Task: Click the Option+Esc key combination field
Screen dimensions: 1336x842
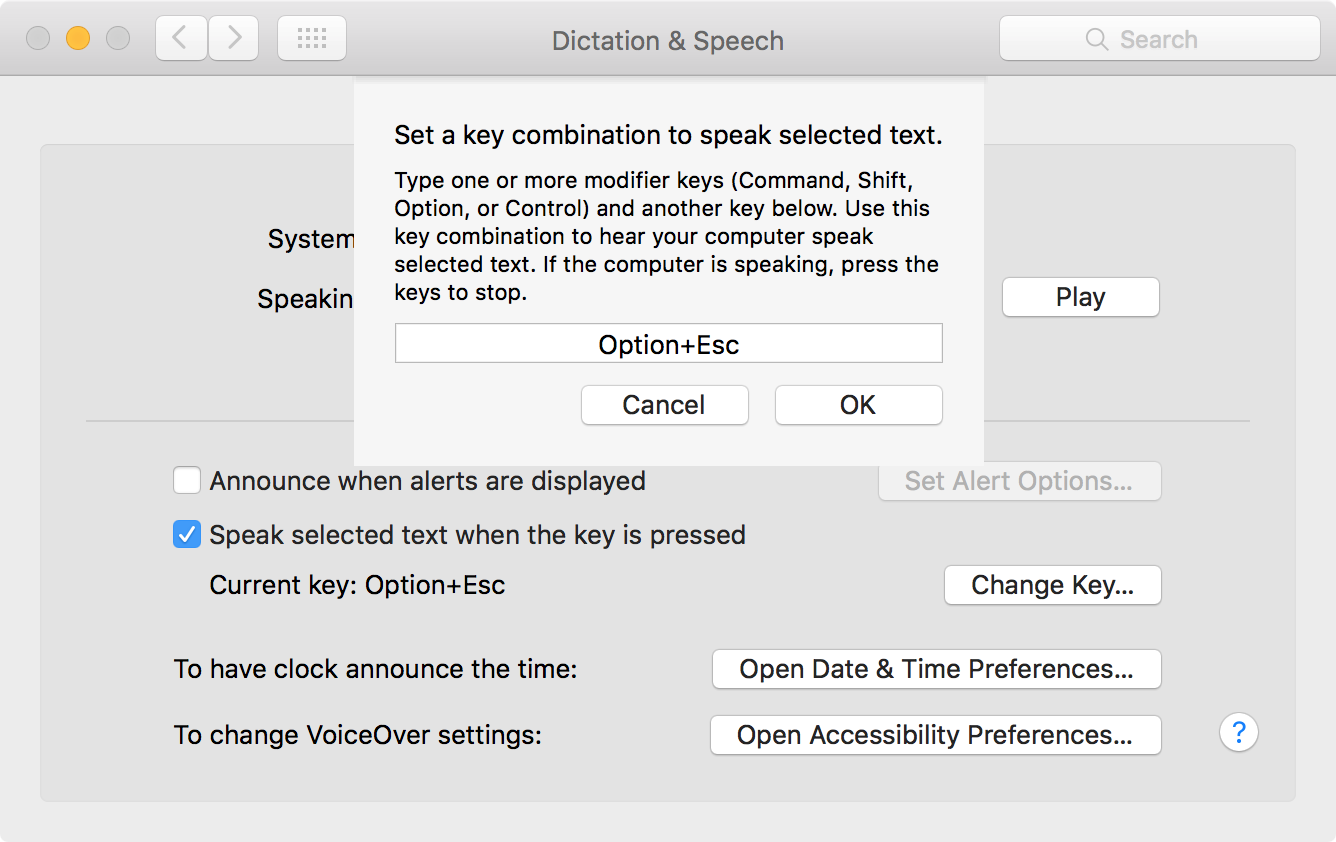Action: click(x=668, y=343)
